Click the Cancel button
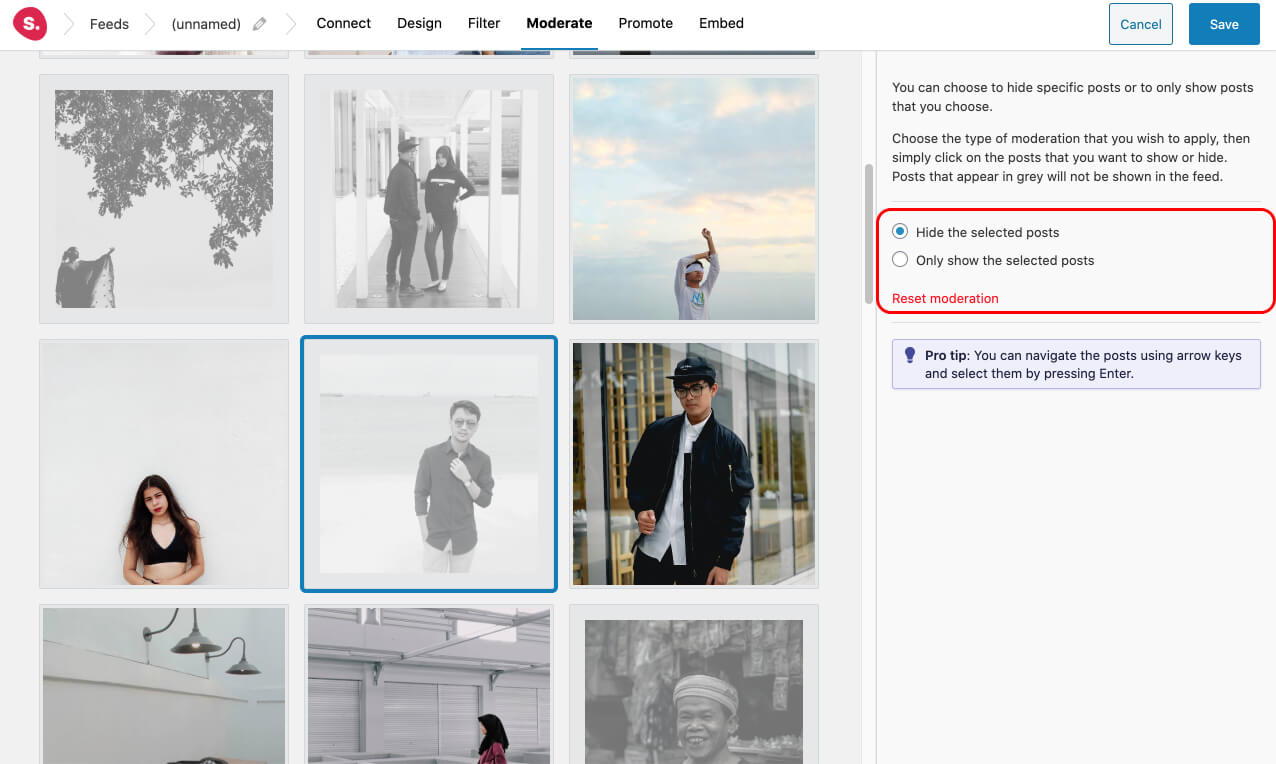Viewport: 1276px width, 764px height. point(1141,24)
